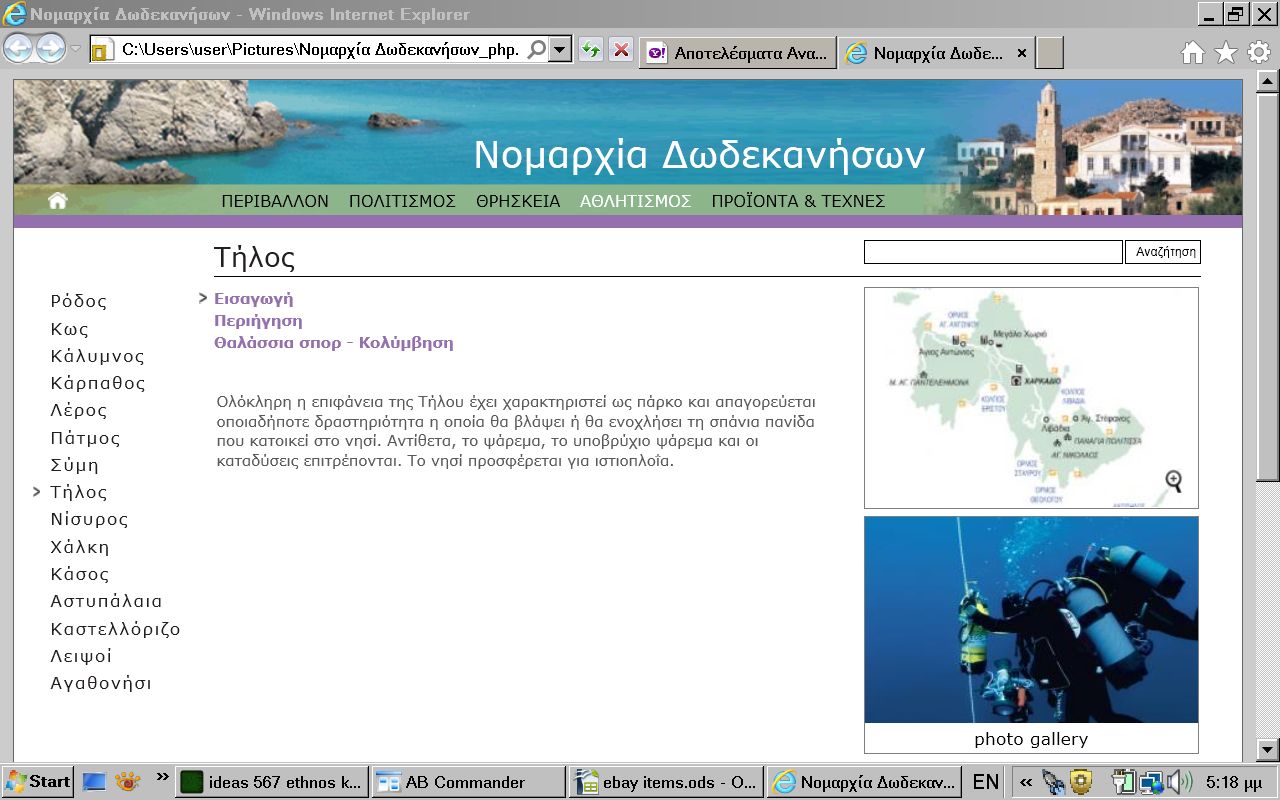The width and height of the screenshot is (1280, 800).
Task: Refresh the page with the green arrows icon
Action: pos(591,50)
